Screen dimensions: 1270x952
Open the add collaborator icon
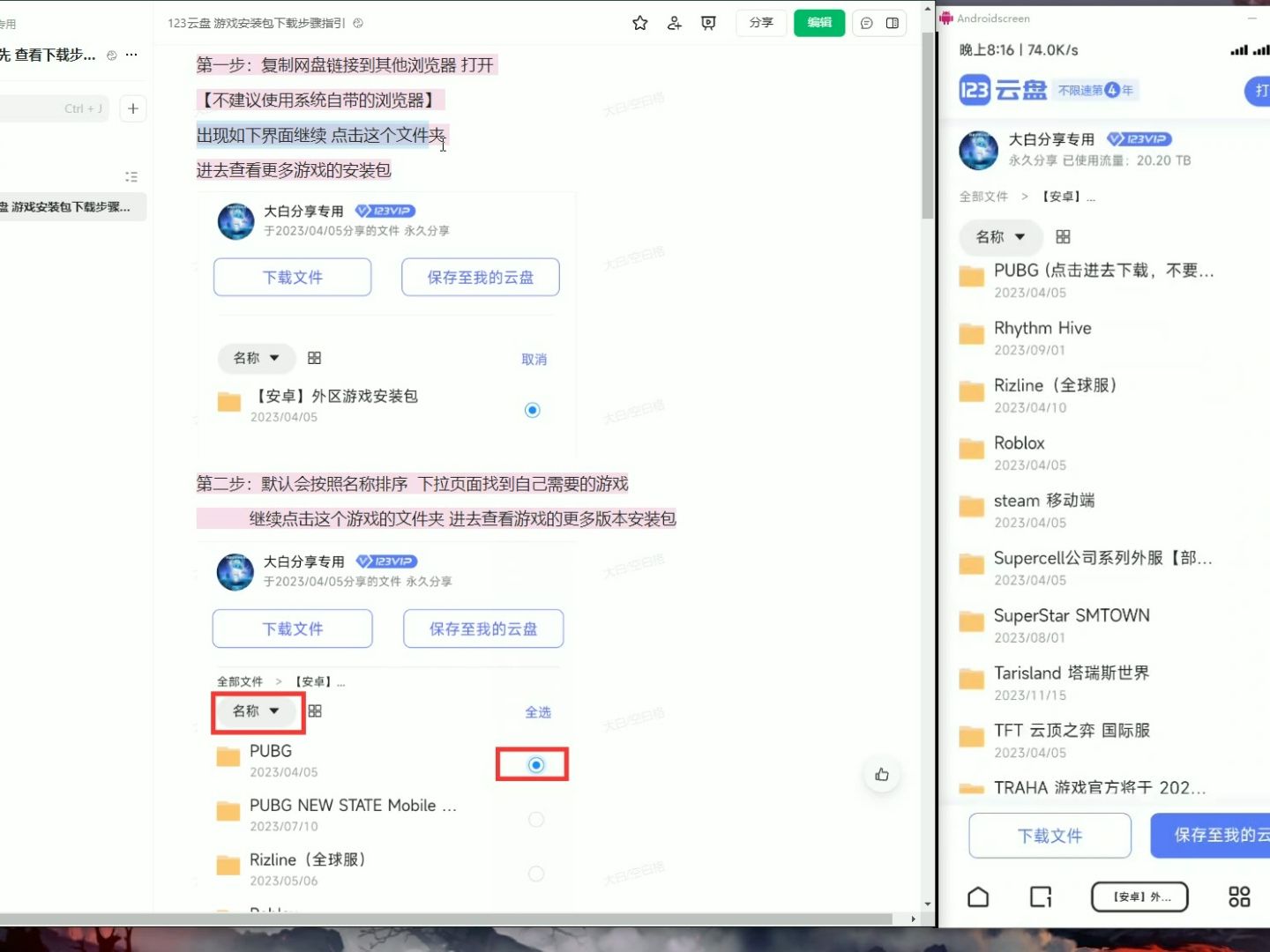(674, 24)
